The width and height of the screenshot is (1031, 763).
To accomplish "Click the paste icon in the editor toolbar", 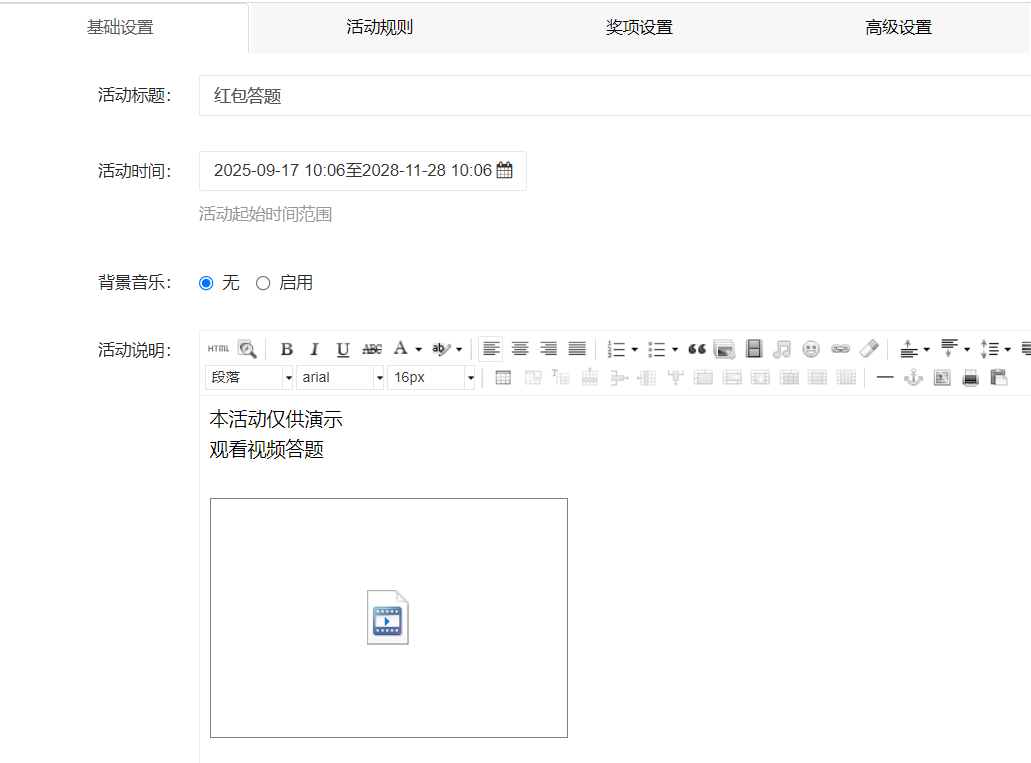I will coord(999,378).
